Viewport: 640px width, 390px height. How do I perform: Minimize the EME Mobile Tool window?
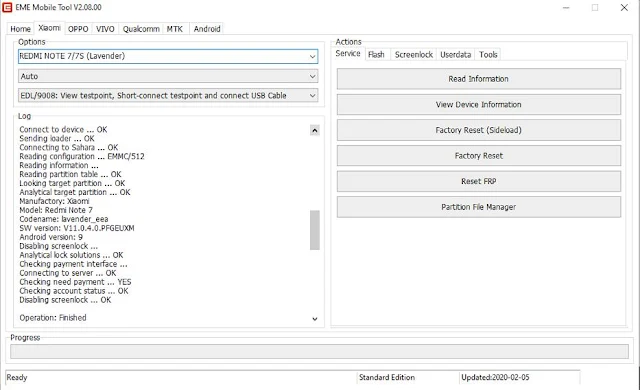(x=566, y=7)
